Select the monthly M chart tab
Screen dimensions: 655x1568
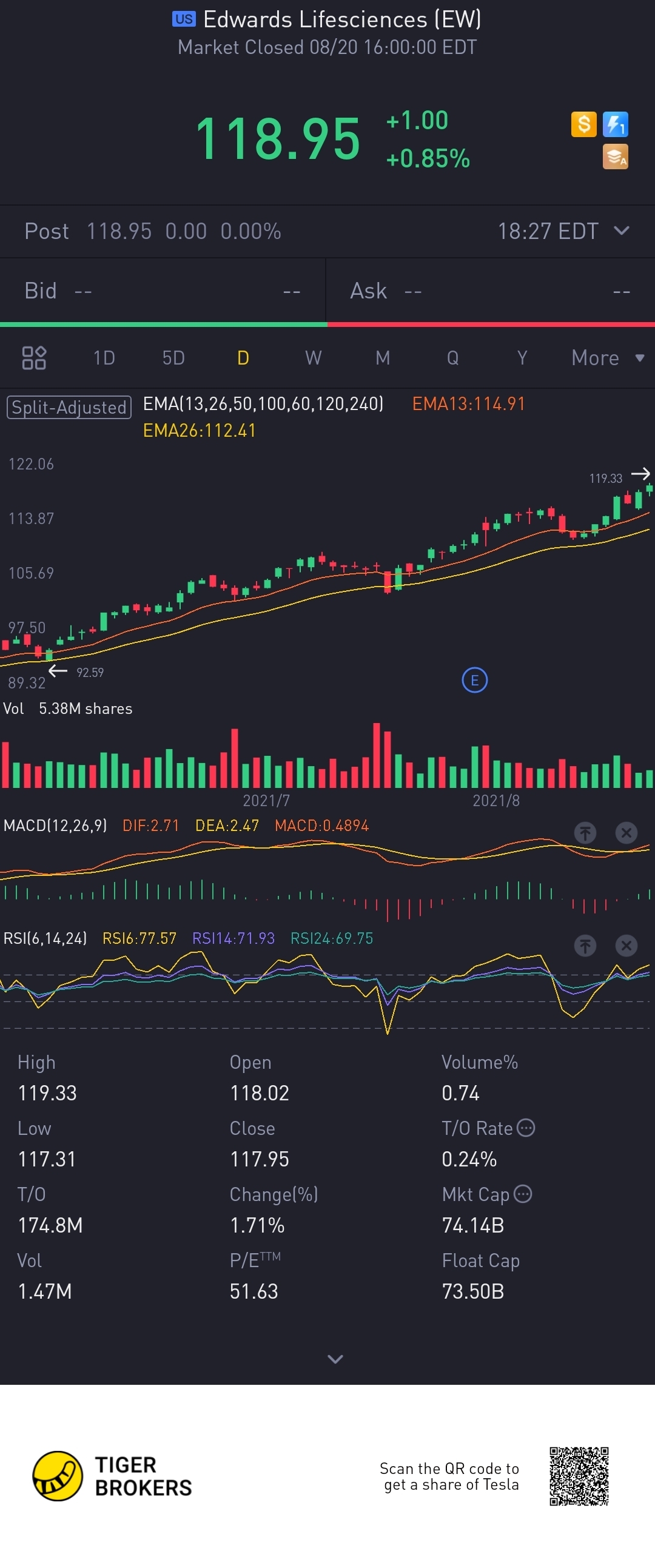[x=382, y=358]
